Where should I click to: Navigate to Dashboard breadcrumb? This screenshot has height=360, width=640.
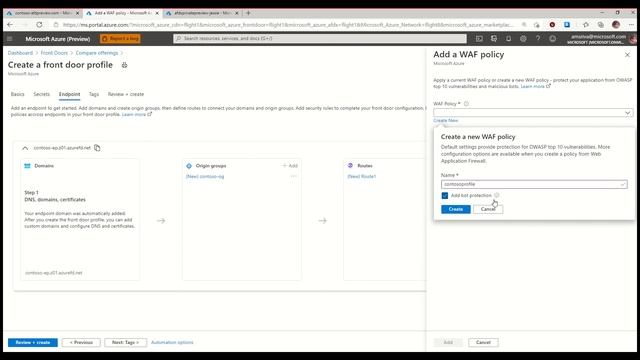point(20,53)
